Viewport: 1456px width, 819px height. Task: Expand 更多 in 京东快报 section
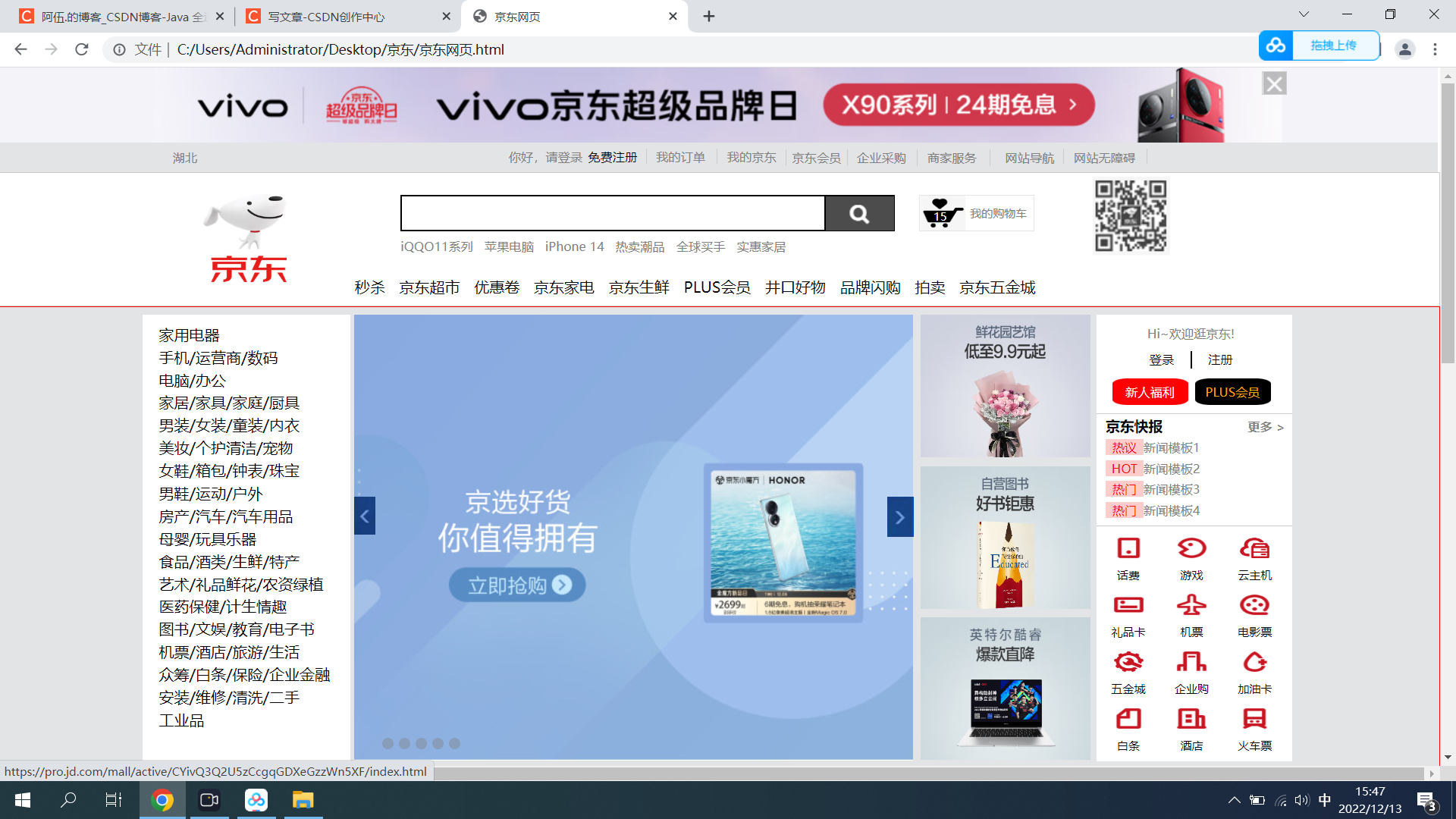1265,428
